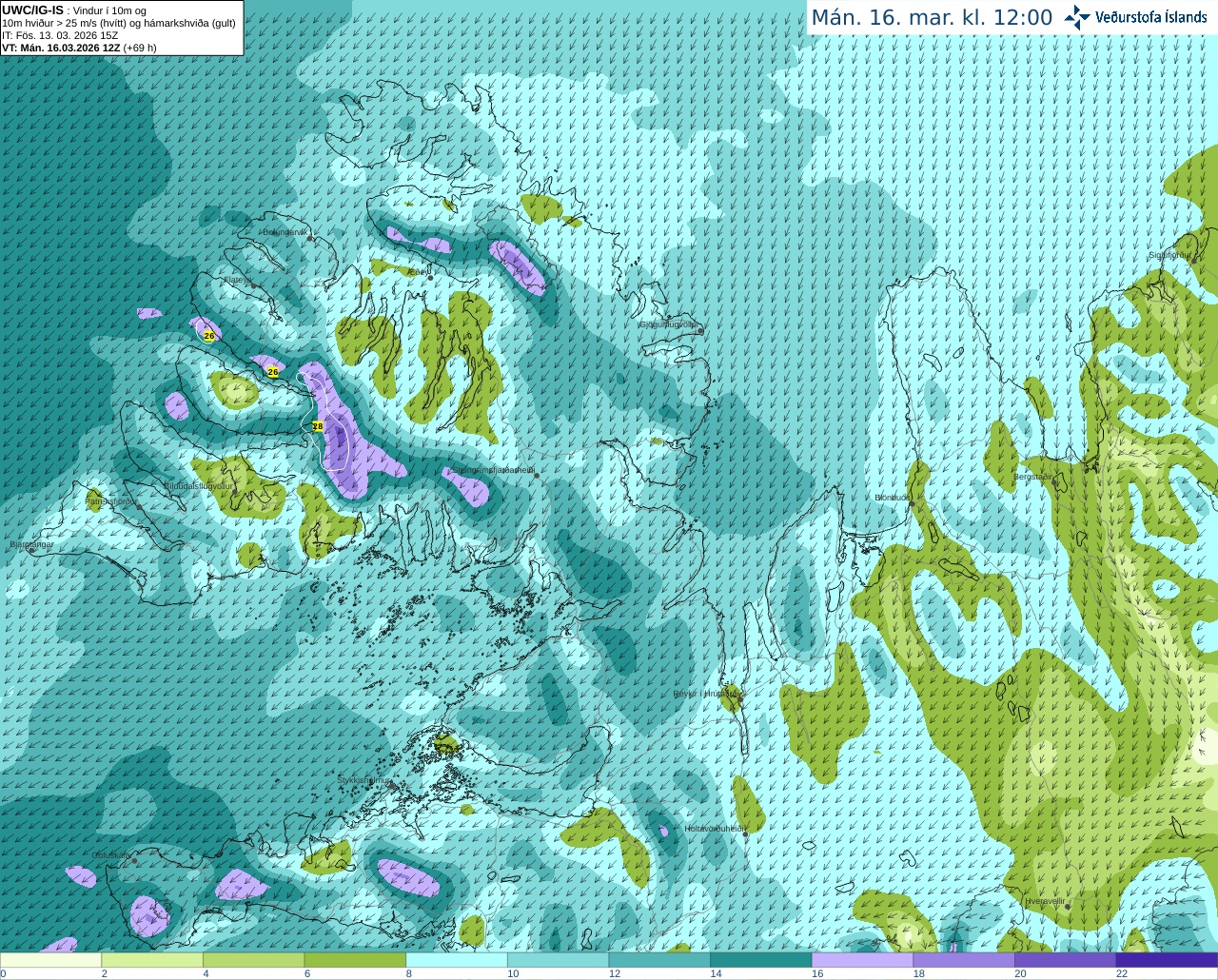Click the legend scale value '22'
1218x980 pixels.
pyautogui.click(x=1122, y=973)
